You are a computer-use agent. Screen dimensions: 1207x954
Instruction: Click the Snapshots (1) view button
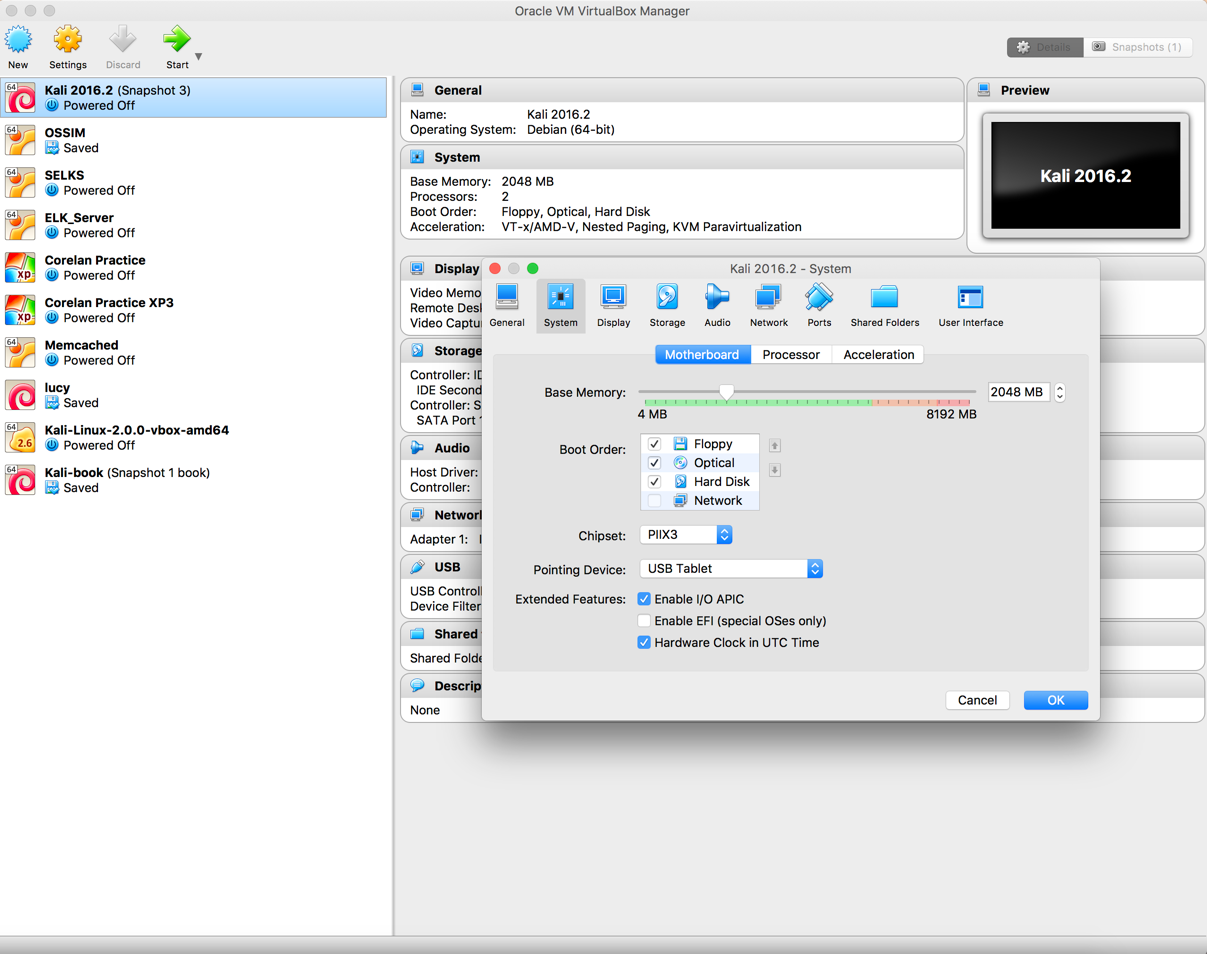pyautogui.click(x=1138, y=47)
